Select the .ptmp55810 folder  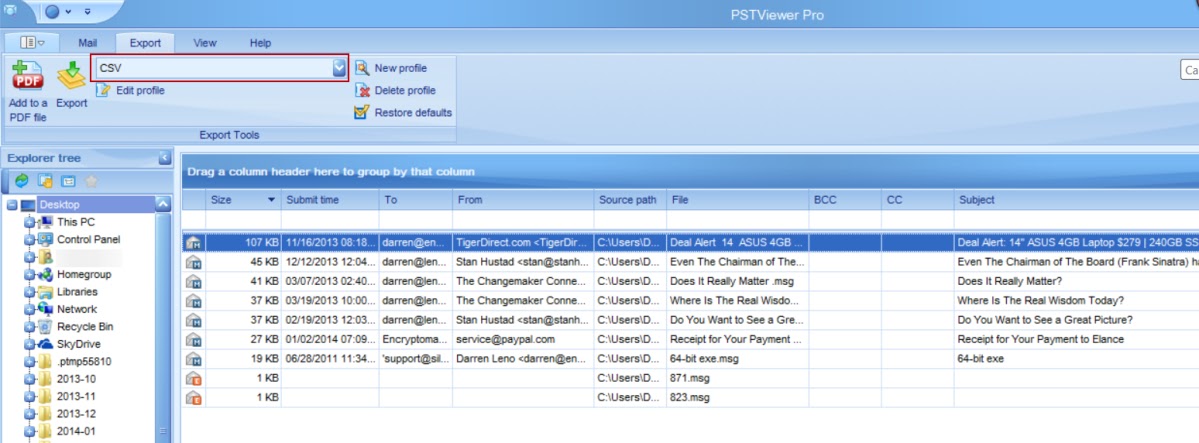[84, 361]
